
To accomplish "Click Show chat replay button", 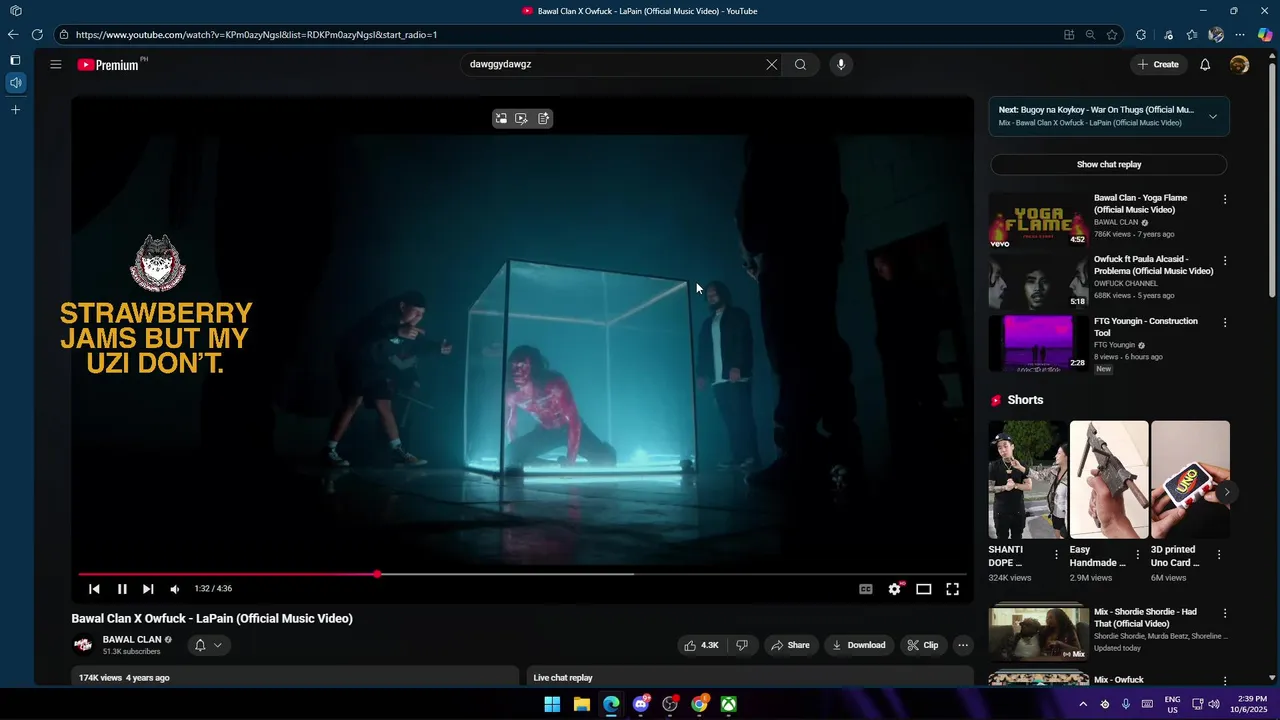I will 1109,164.
